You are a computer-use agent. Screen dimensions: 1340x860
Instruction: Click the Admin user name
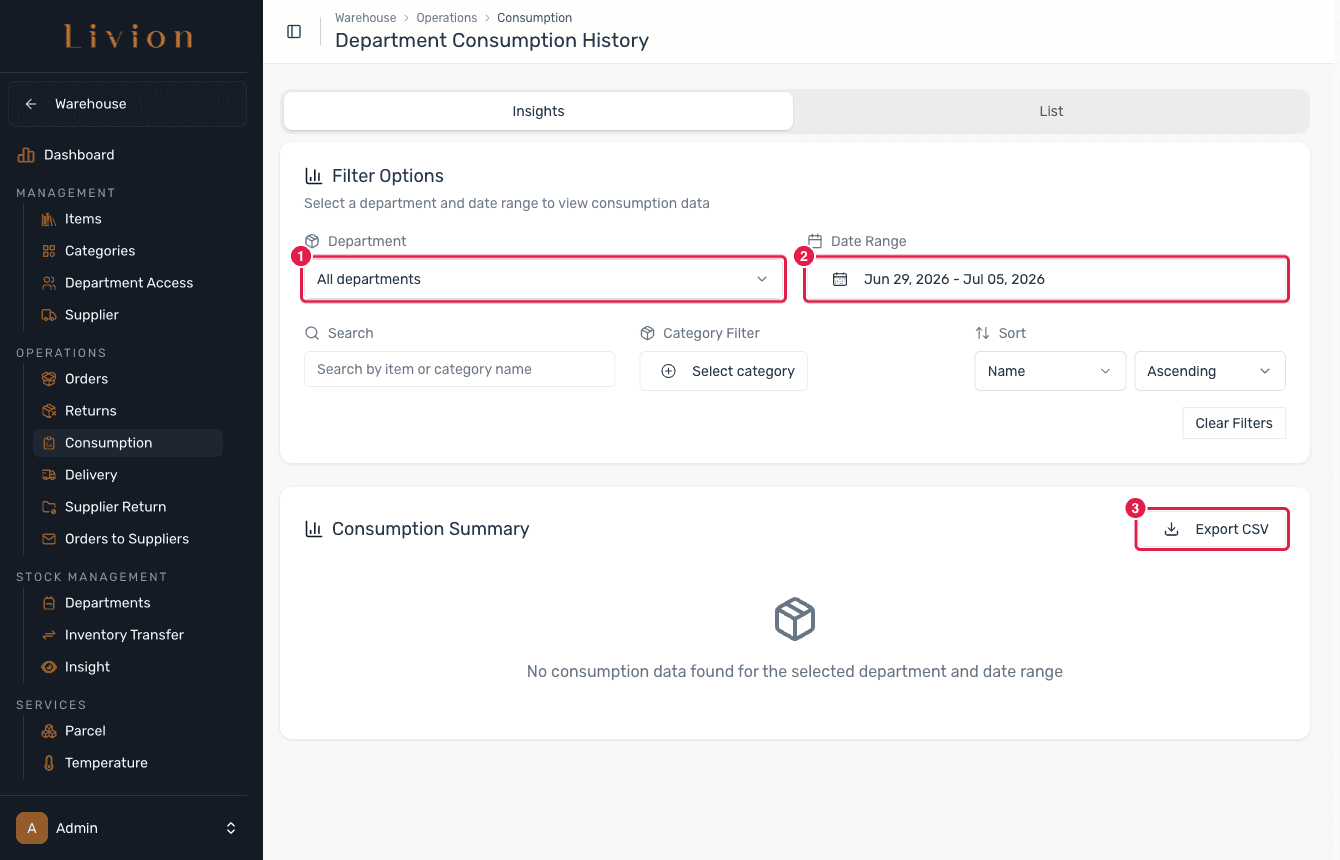pyautogui.click(x=77, y=828)
